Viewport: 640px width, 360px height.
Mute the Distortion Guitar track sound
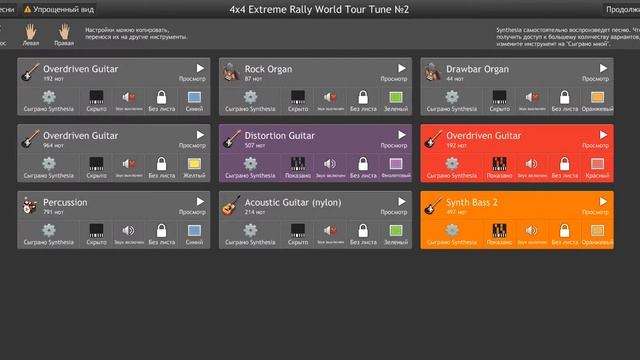(330, 164)
